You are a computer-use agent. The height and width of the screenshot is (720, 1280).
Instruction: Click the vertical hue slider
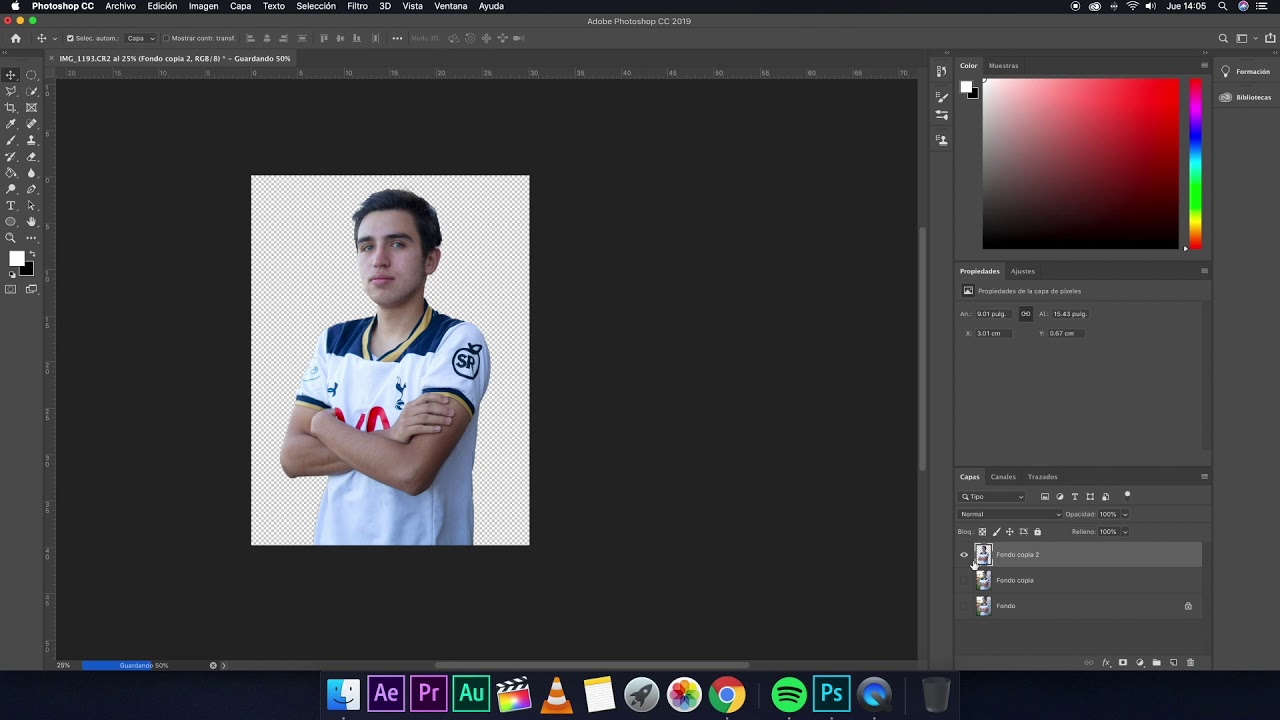tap(1195, 163)
